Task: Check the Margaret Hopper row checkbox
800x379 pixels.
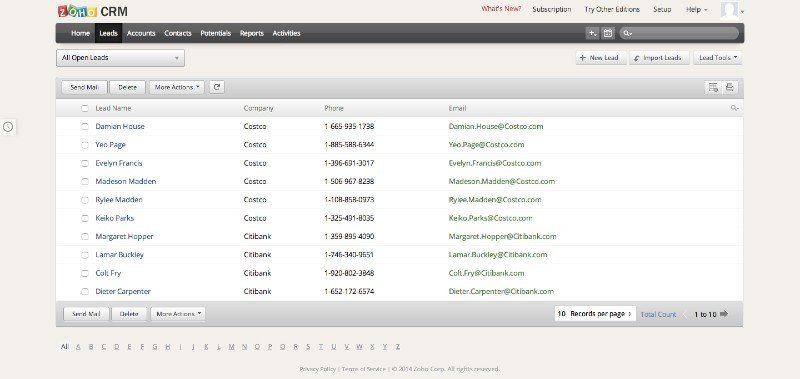Action: tap(85, 237)
